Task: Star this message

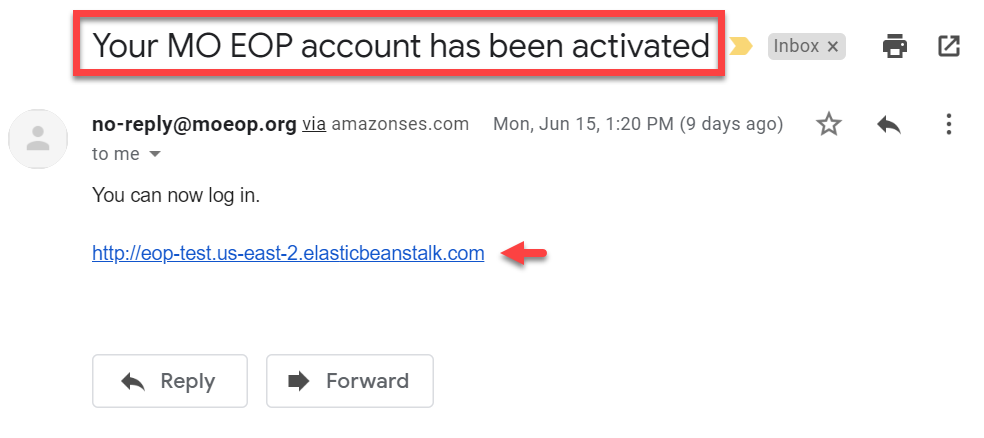Action: 829,124
